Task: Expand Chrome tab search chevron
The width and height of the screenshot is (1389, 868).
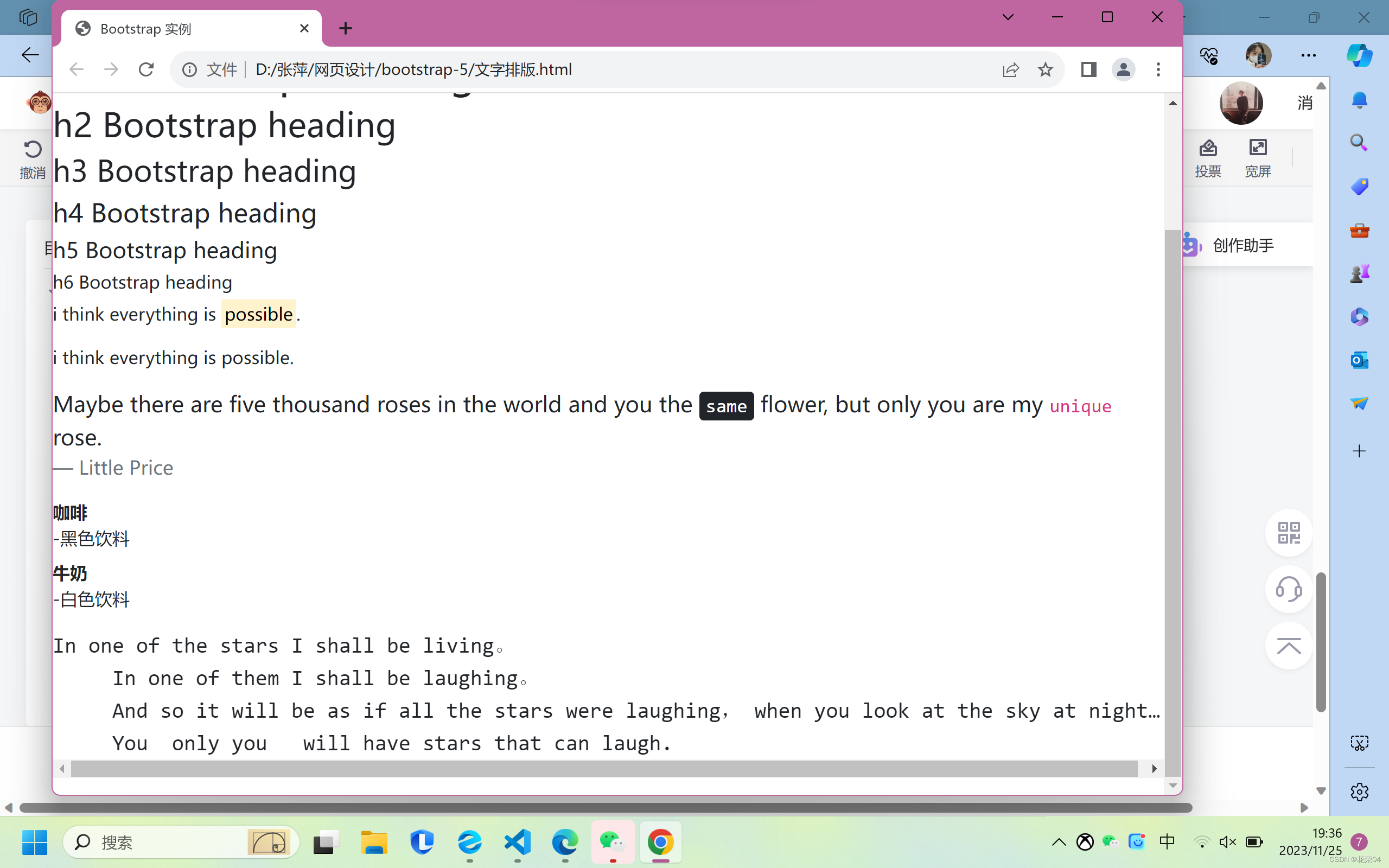Action: point(1008,17)
